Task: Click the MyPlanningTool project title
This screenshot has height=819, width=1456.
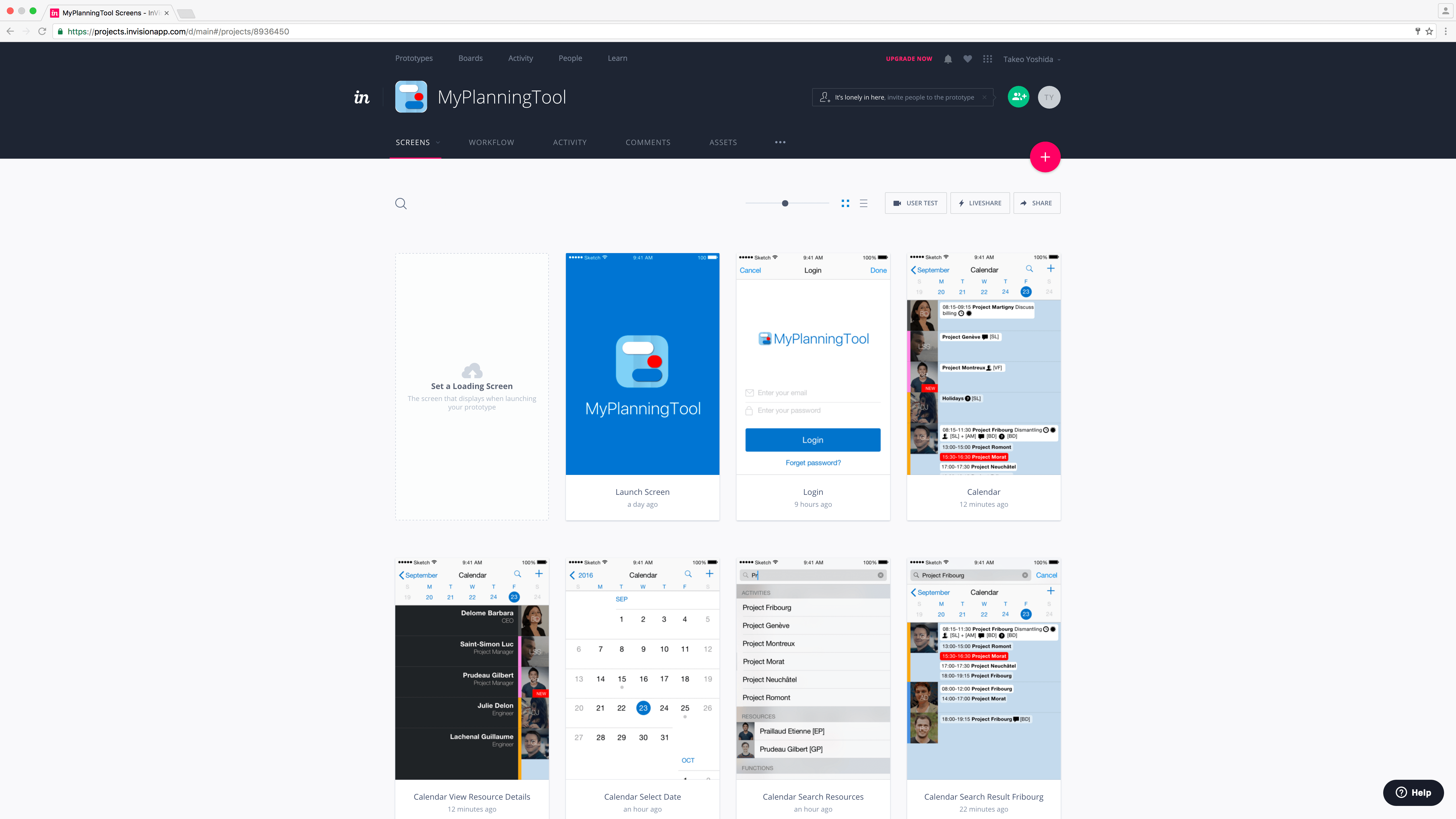Action: point(502,97)
